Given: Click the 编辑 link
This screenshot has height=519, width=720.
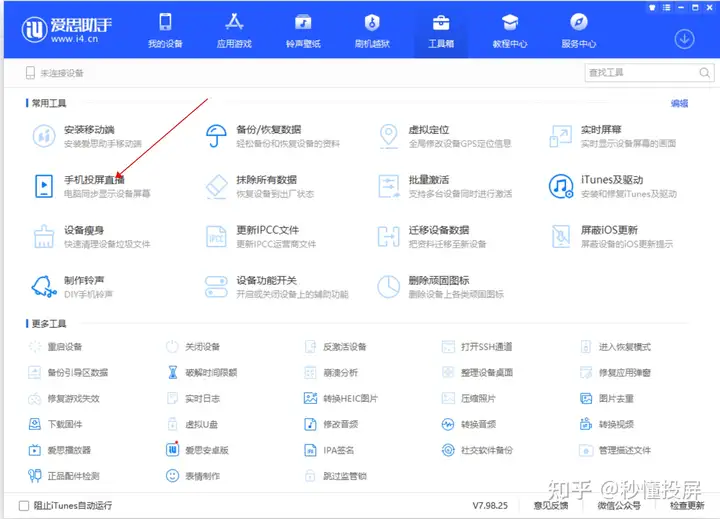Looking at the screenshot, I should (x=680, y=103).
